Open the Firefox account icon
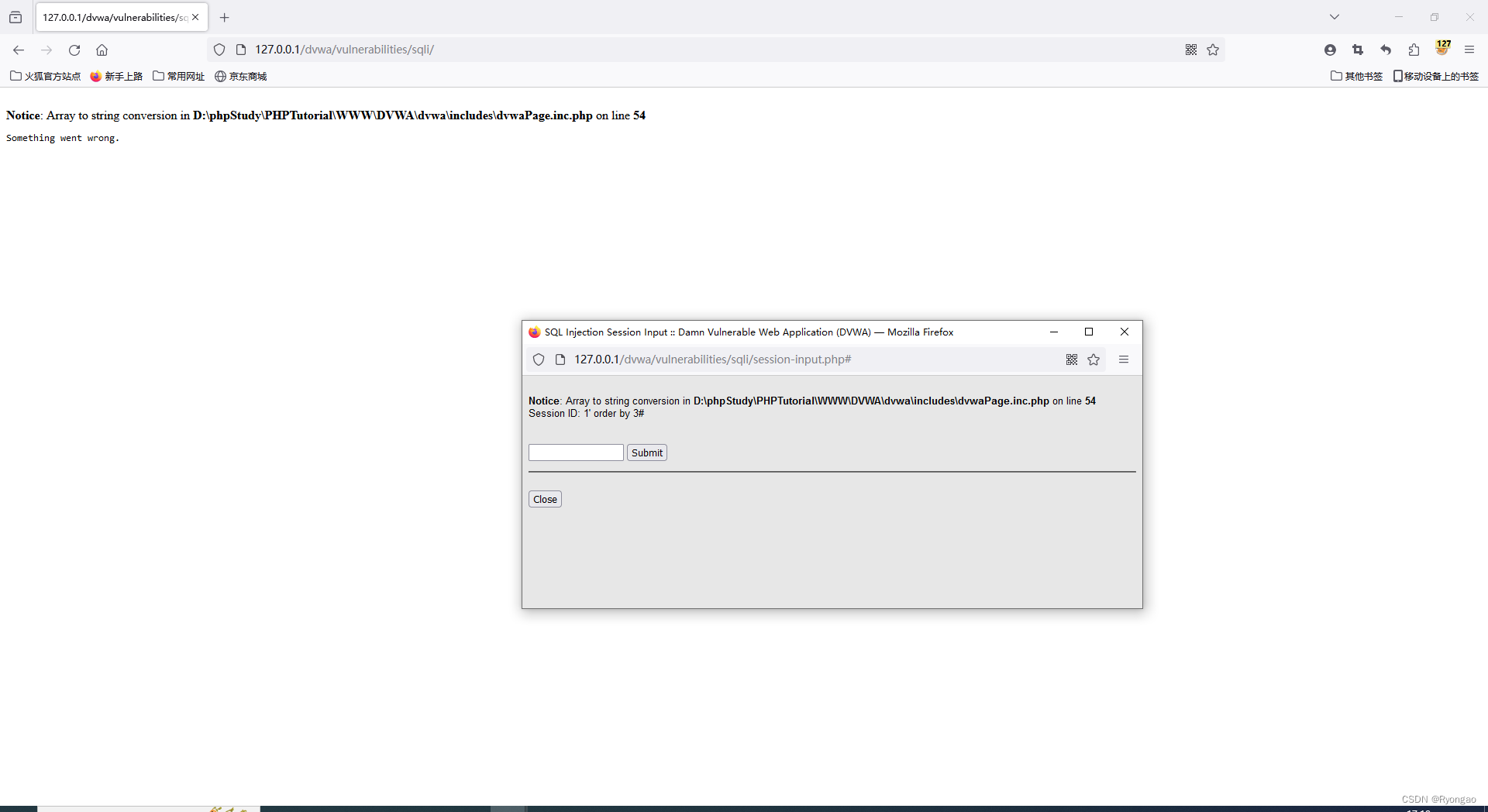 (1330, 50)
